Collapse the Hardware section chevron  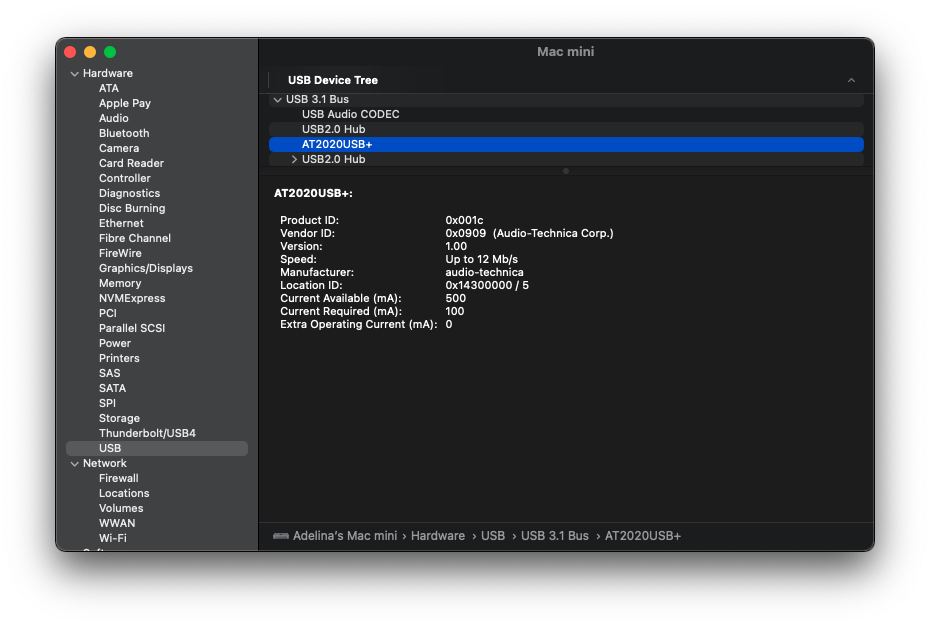click(x=74, y=74)
